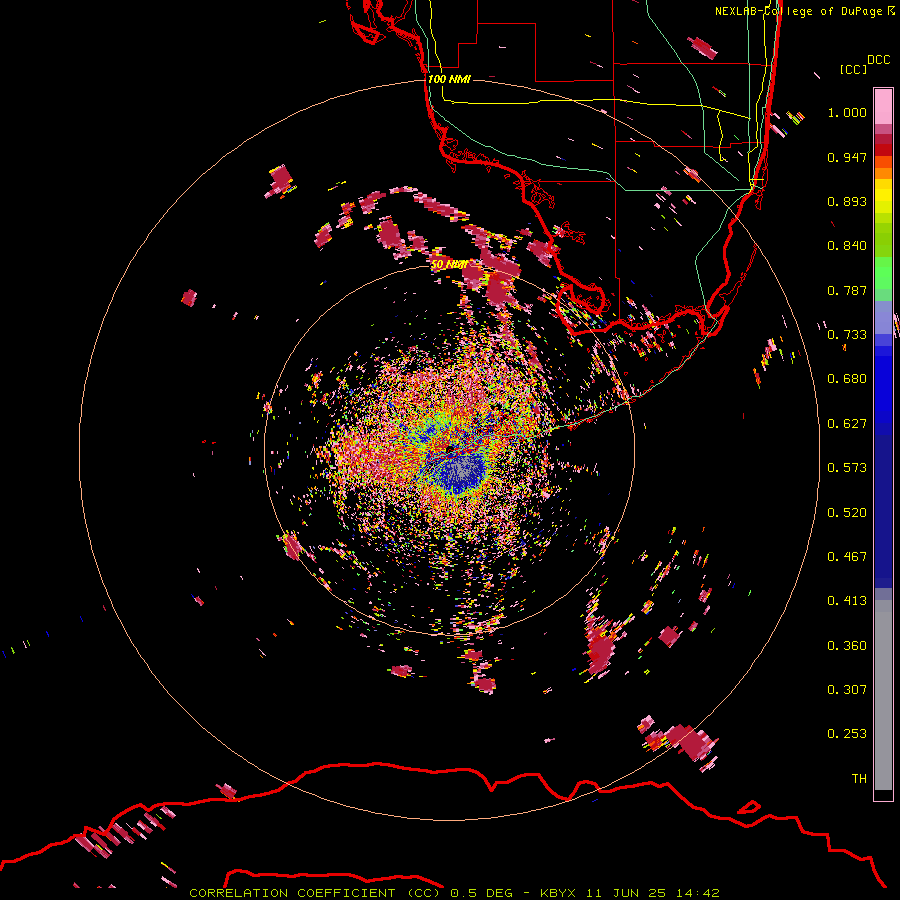
Task: Click the DCC product label
Action: [x=878, y=60]
